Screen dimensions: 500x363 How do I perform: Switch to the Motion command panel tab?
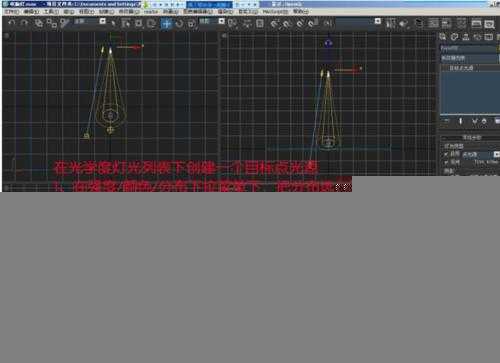[x=477, y=37]
